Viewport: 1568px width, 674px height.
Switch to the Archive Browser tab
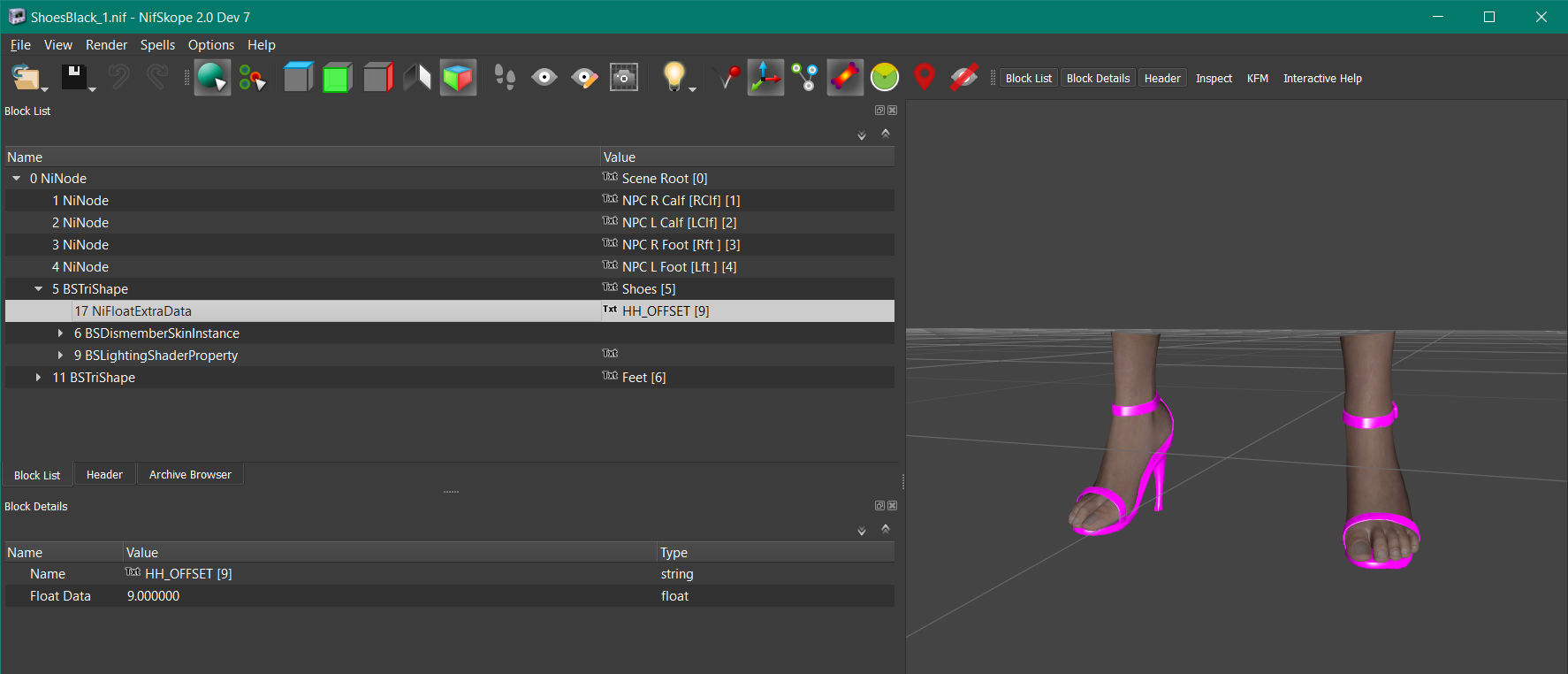(x=190, y=475)
